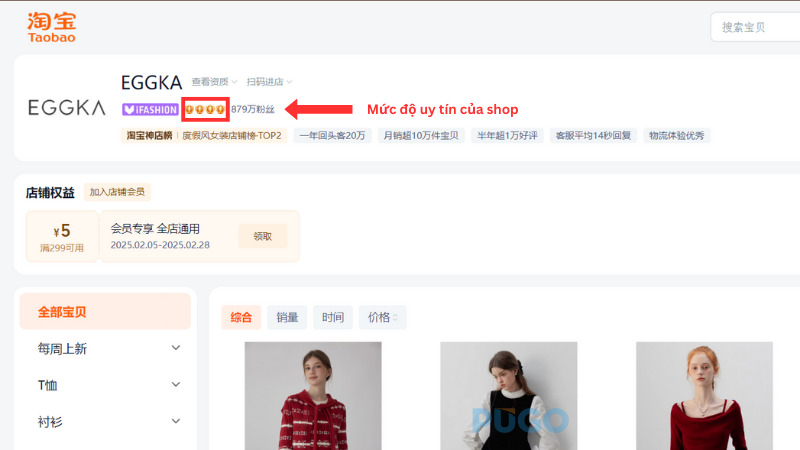Click 加入店铺会员 button
Screen dimensions: 800x450
click(117, 192)
